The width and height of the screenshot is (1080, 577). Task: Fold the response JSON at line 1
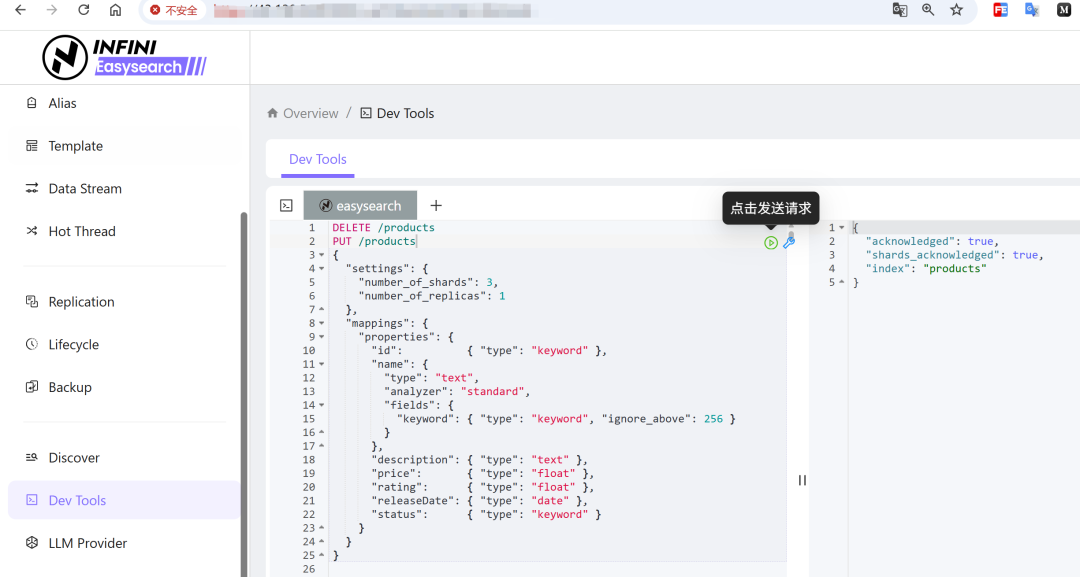tap(842, 228)
